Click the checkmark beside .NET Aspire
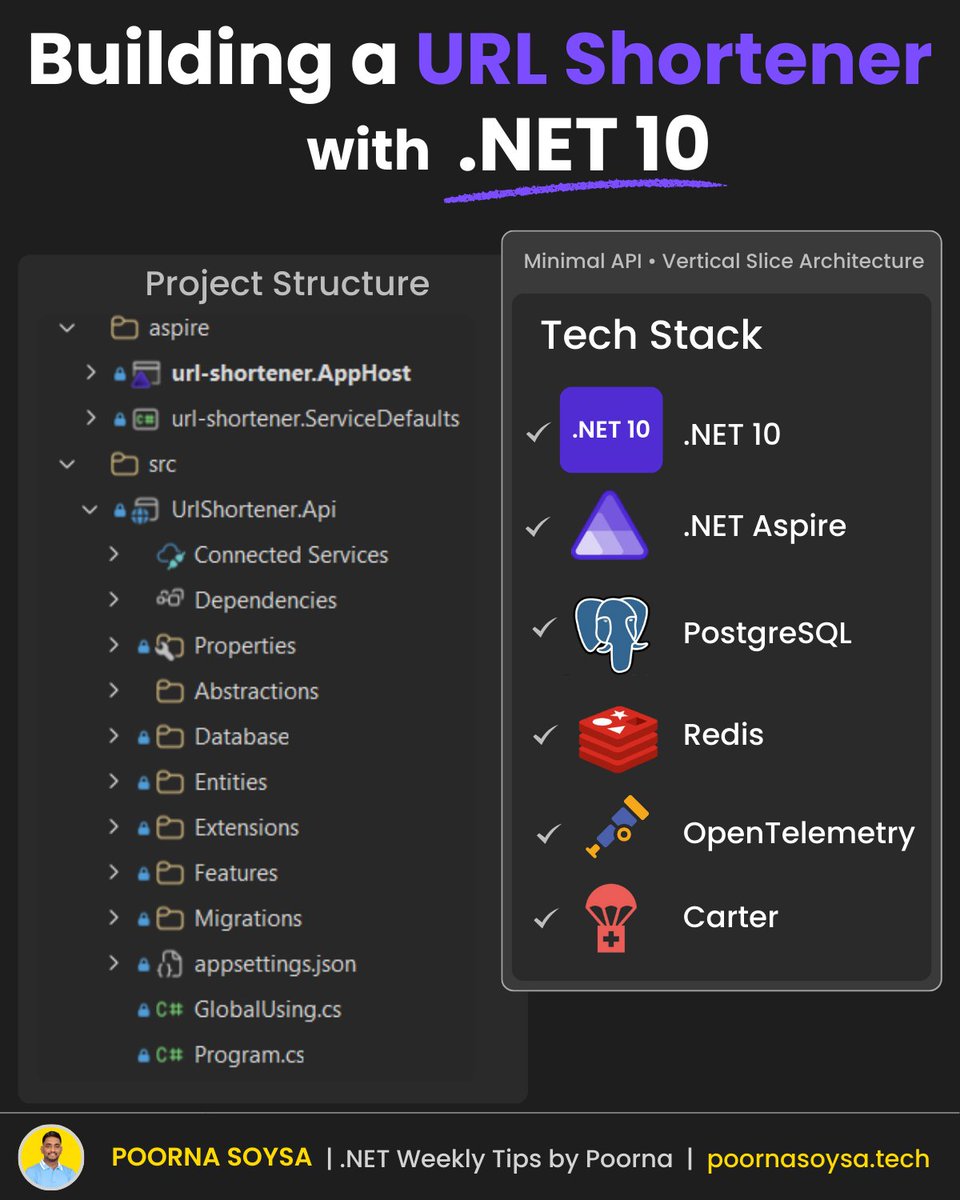The height and width of the screenshot is (1200, 960). [539, 526]
